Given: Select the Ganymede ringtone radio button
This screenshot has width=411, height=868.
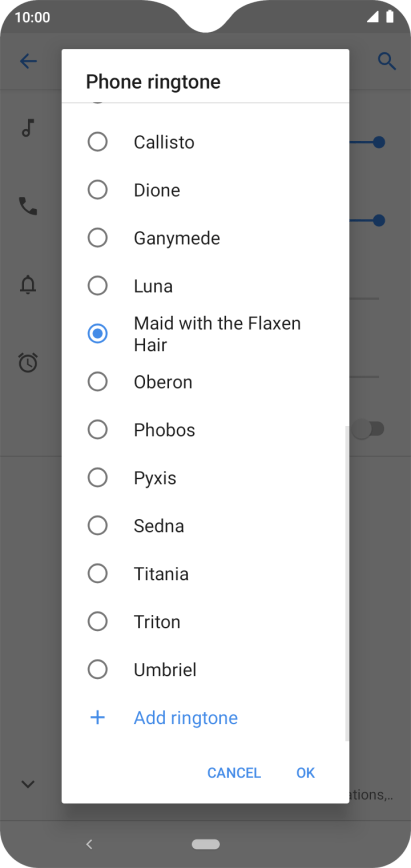Looking at the screenshot, I should (97, 238).
